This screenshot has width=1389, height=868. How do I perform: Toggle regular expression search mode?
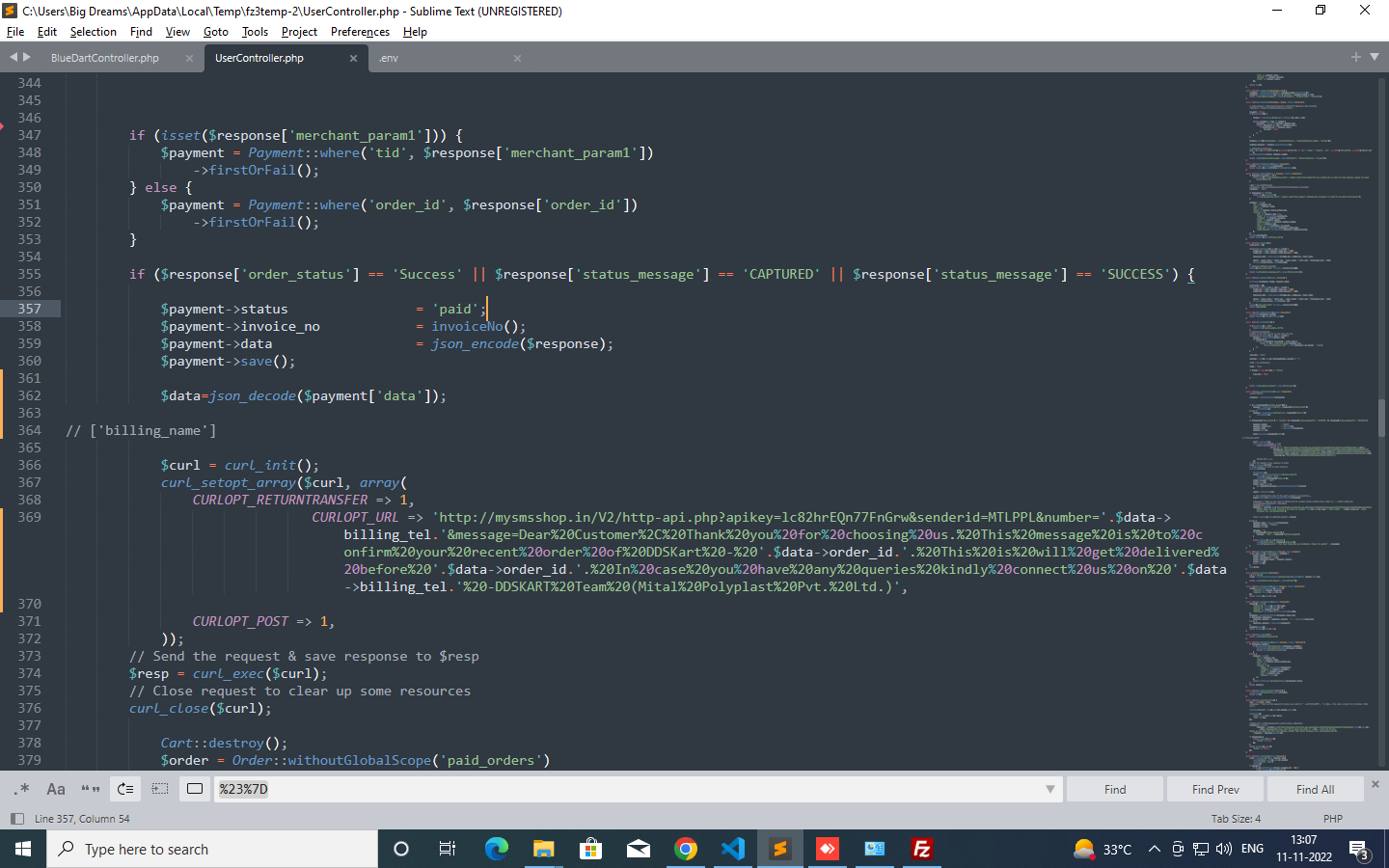[21, 789]
